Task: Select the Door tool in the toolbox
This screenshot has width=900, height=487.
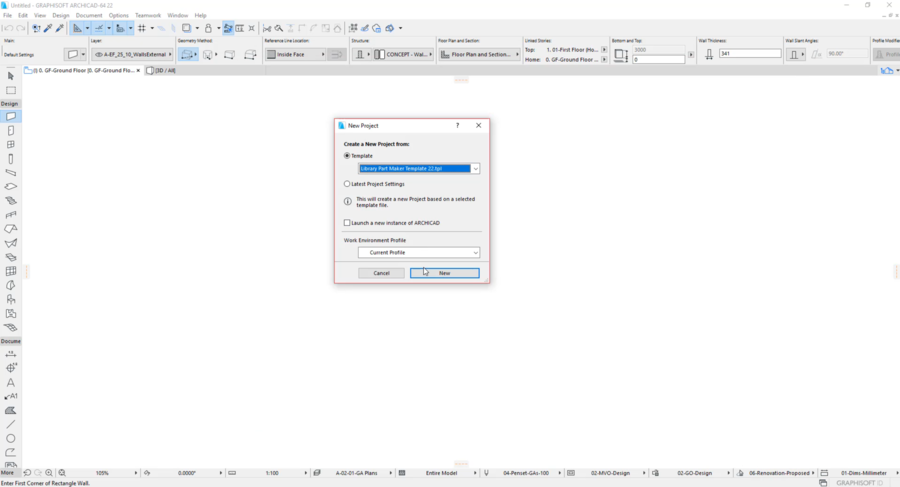Action: pyautogui.click(x=10, y=131)
